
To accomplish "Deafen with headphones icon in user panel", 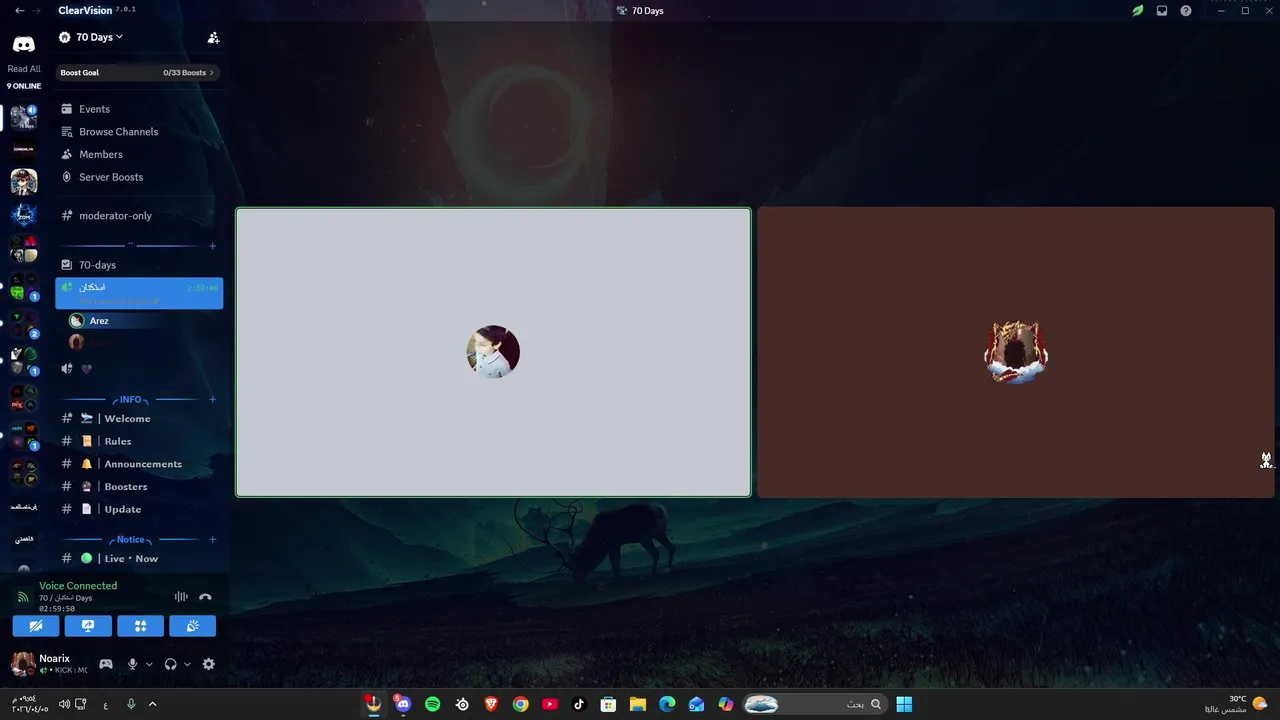I will 171,664.
